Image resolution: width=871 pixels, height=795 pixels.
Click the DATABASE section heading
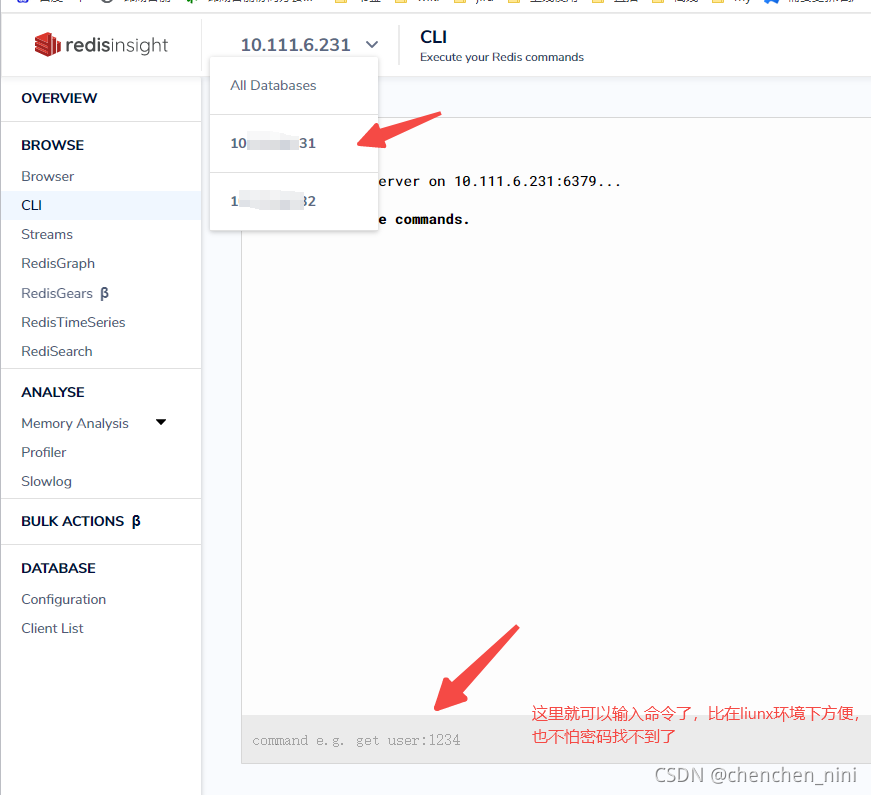pos(58,568)
